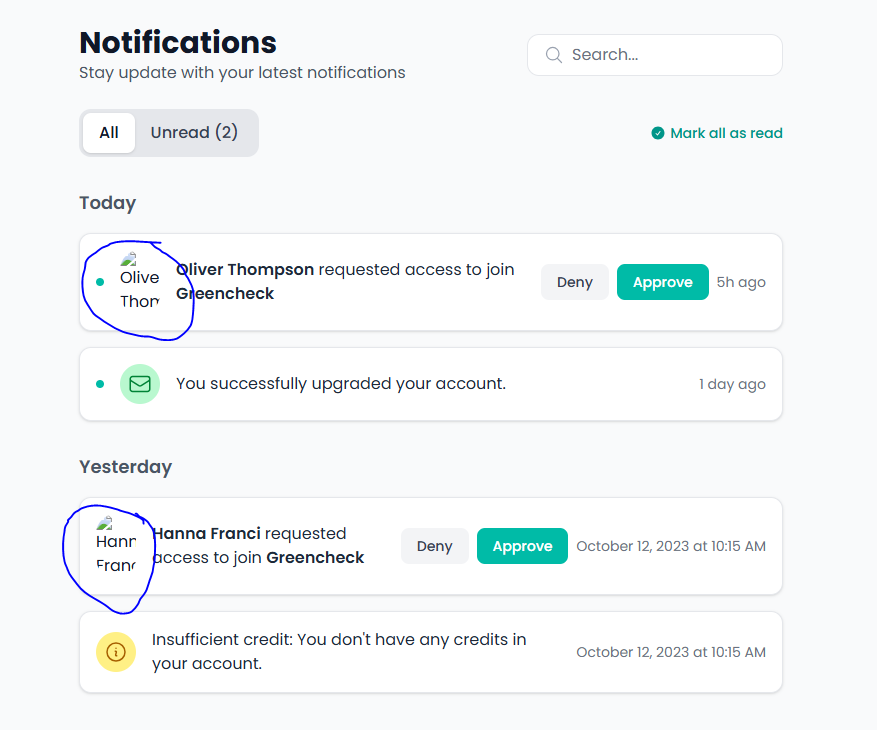The height and width of the screenshot is (730, 877).
Task: Click the green mail icon on upgrade notification
Action: pos(140,384)
